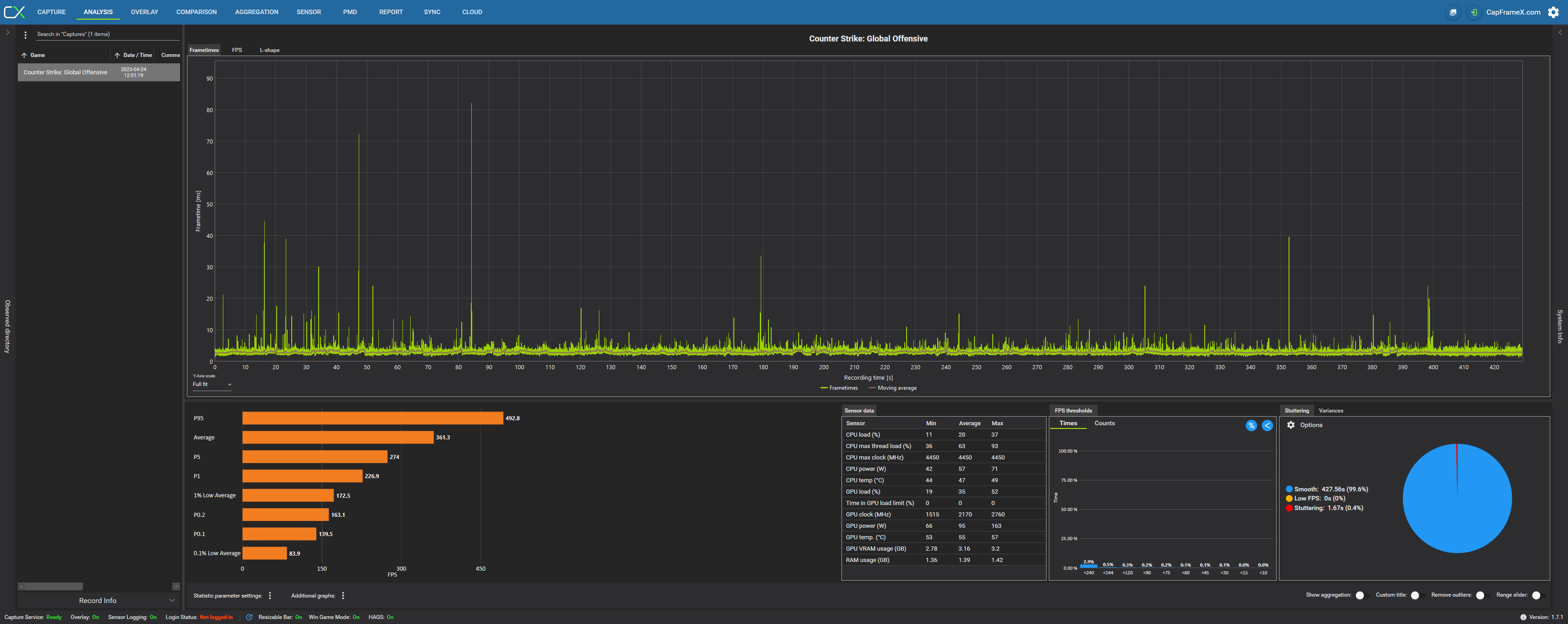
Task: Select the Counter Strike: Global Offensive capture row
Action: [98, 72]
